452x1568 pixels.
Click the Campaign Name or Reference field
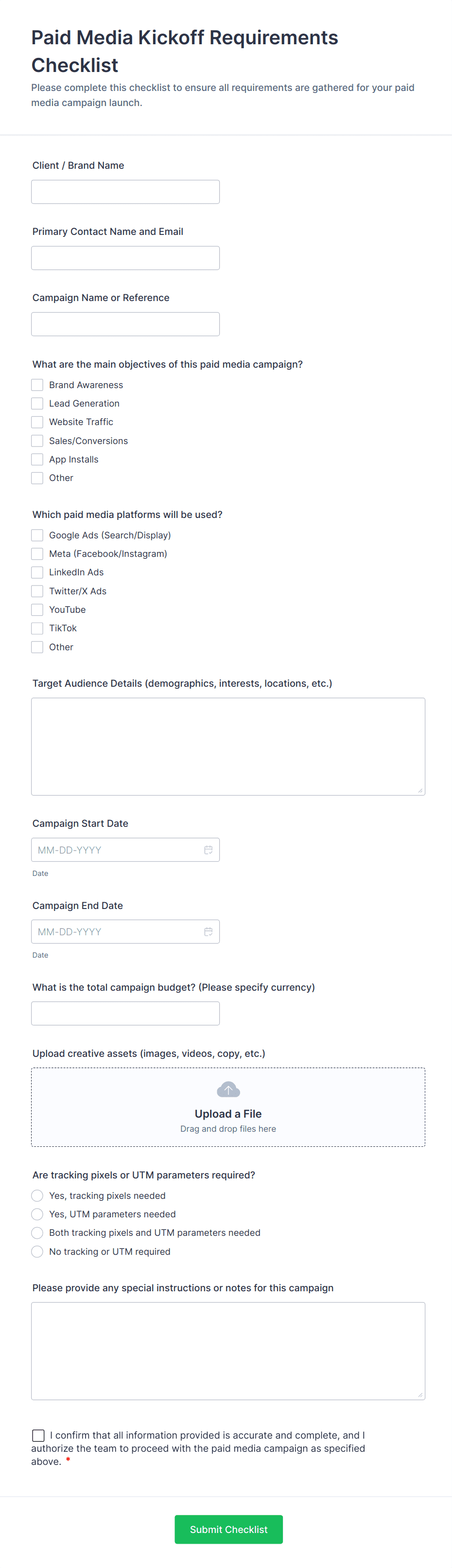(125, 323)
